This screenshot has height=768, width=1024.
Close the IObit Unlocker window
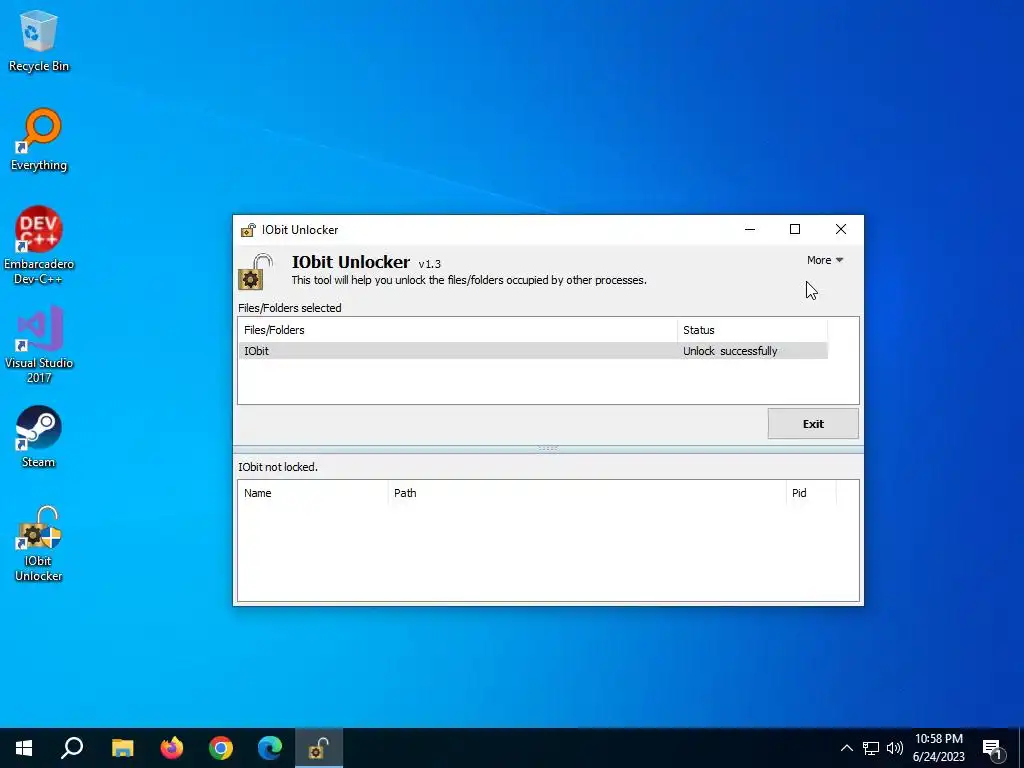840,229
